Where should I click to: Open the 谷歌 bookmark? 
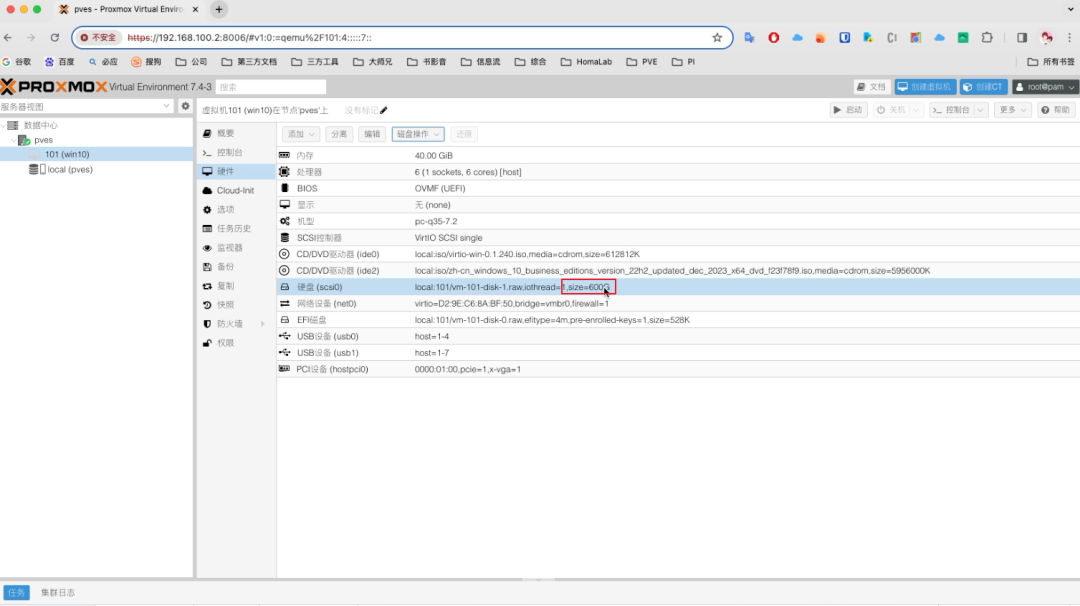(17, 62)
